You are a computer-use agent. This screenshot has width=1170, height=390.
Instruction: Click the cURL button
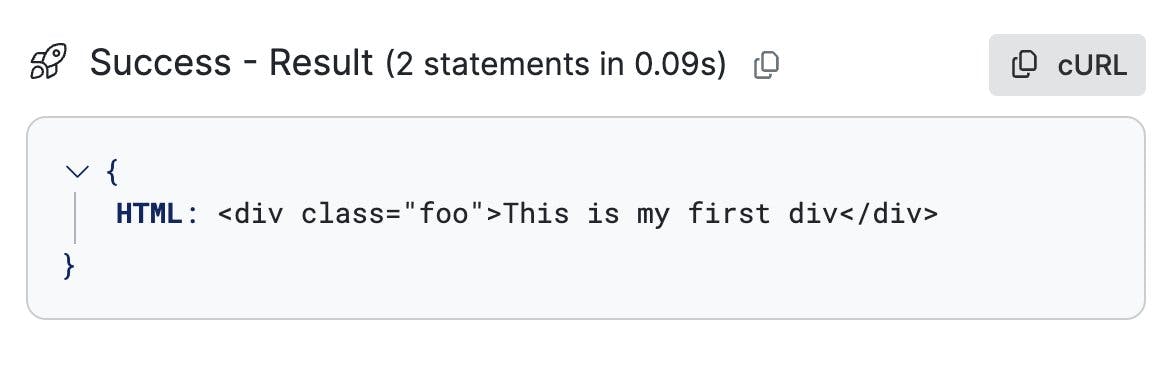point(1067,65)
